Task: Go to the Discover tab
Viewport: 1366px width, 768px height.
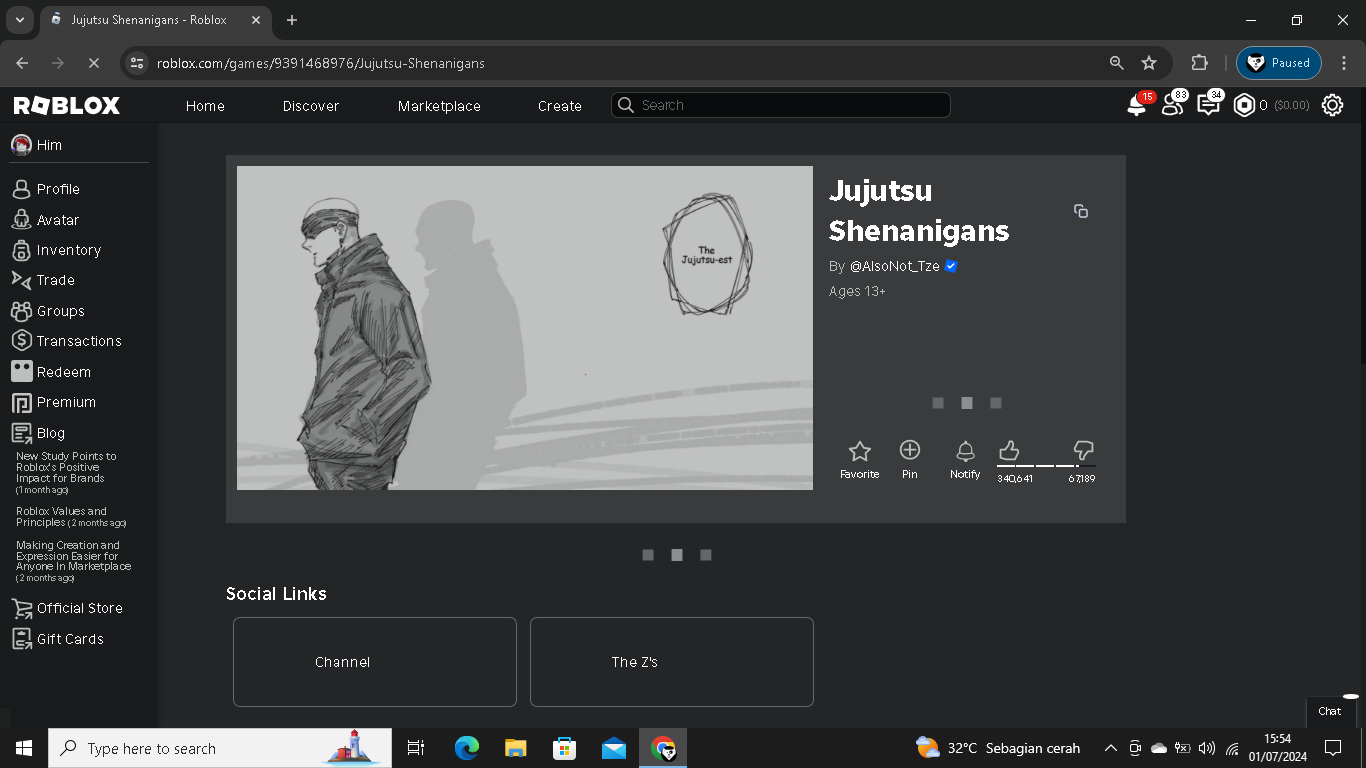Action: tap(311, 106)
